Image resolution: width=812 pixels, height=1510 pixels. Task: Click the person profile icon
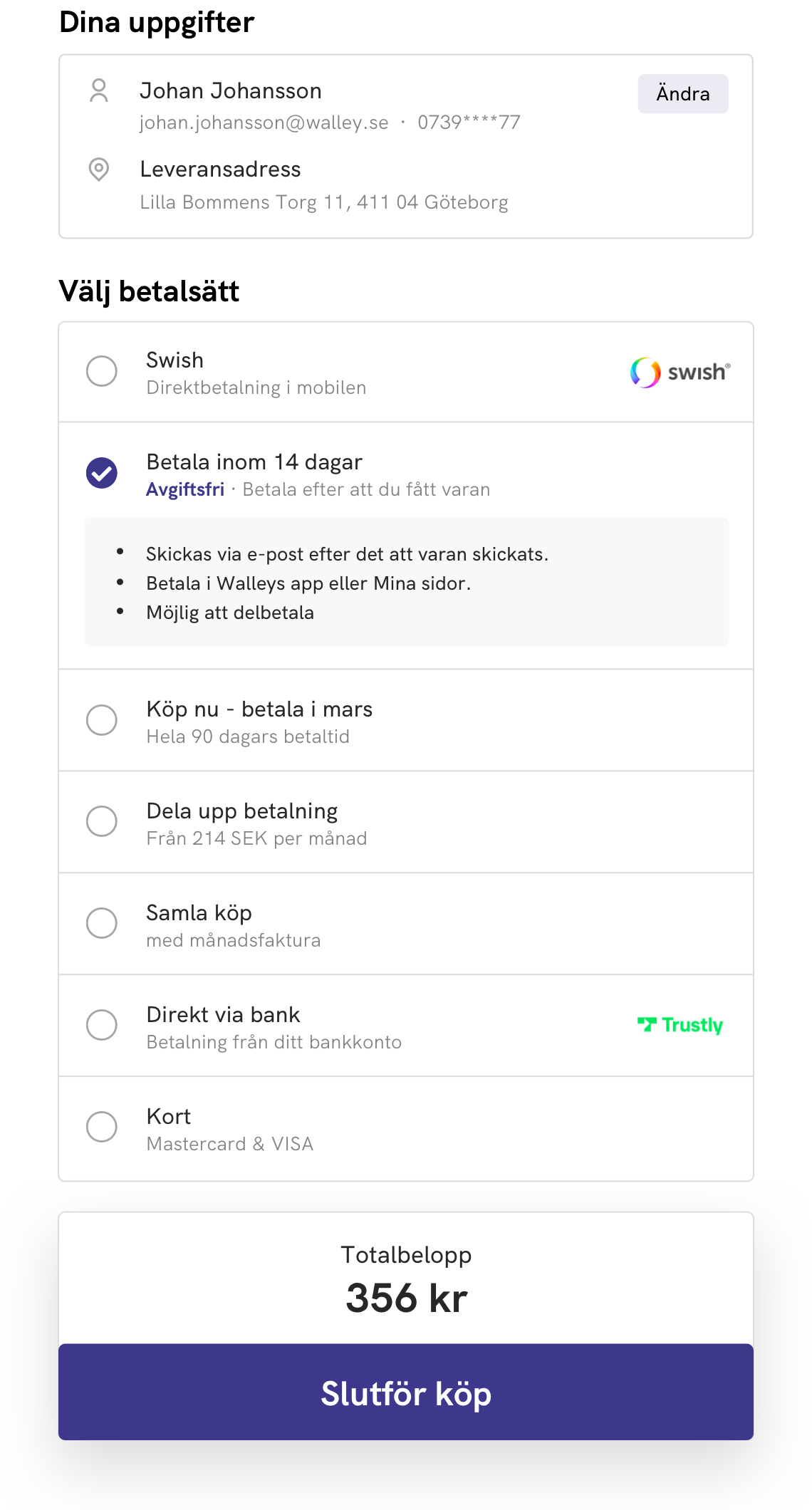pyautogui.click(x=99, y=90)
